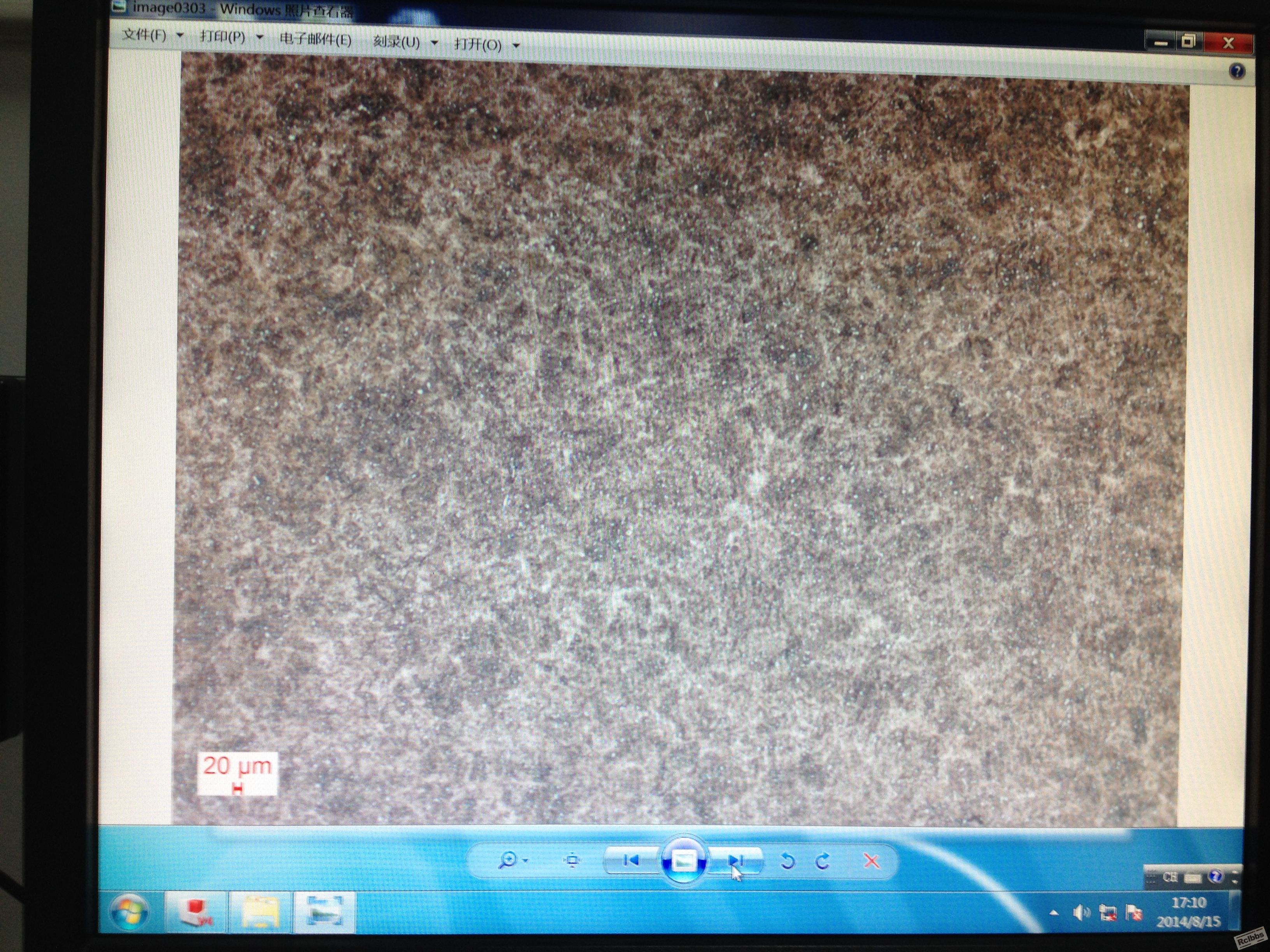This screenshot has height=952, width=1270.
Task: Close the Photo Viewer window
Action: 1228,42
